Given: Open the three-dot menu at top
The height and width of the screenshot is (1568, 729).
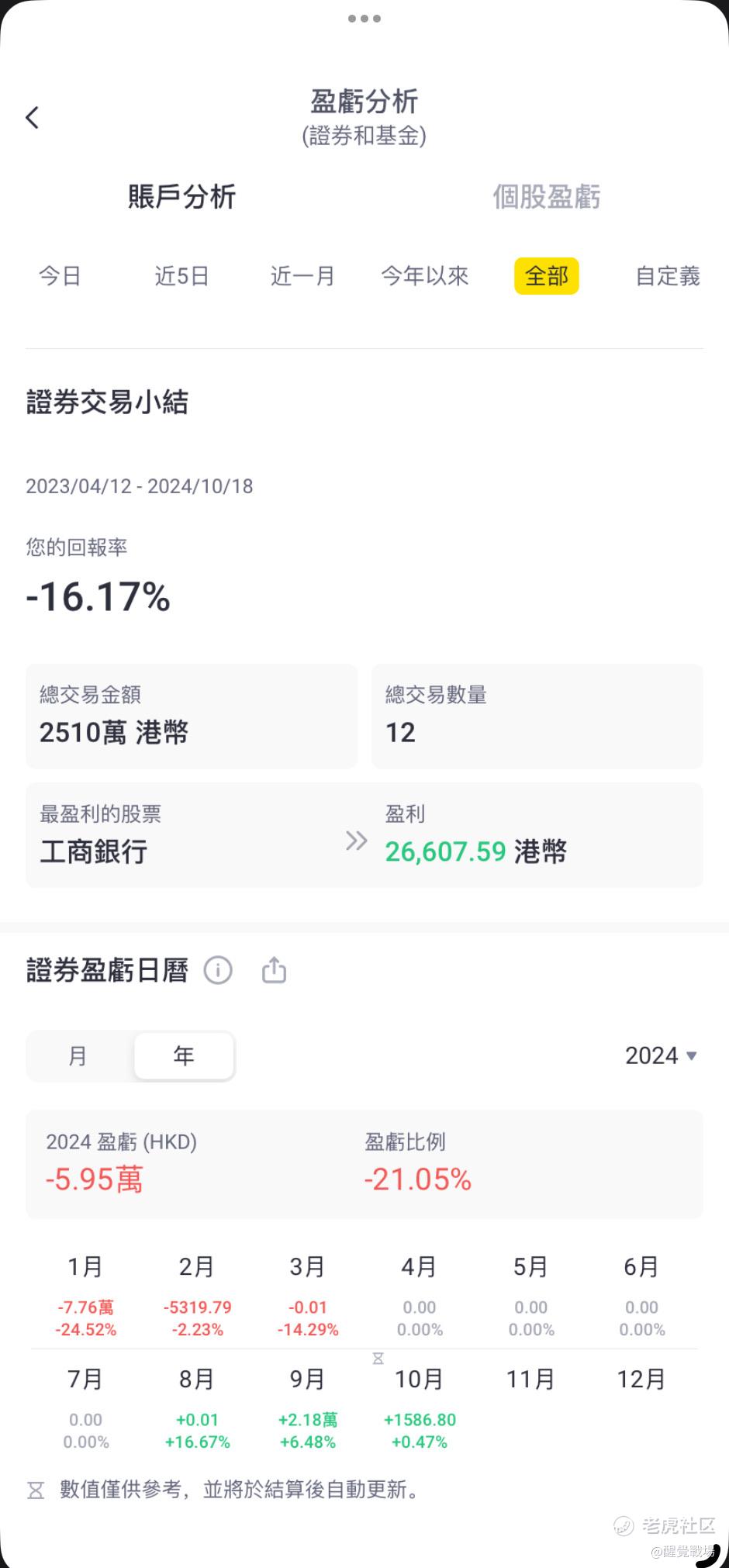Looking at the screenshot, I should coord(364,19).
